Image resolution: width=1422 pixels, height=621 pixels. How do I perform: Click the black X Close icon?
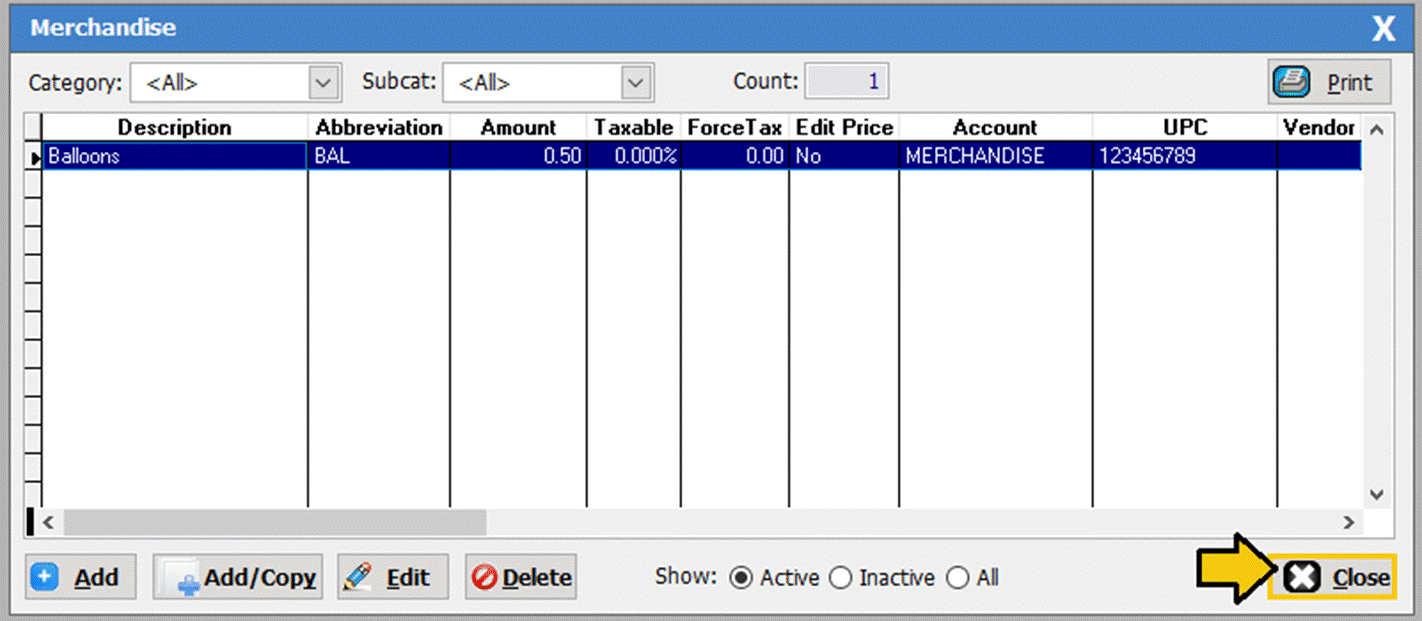coord(1303,577)
